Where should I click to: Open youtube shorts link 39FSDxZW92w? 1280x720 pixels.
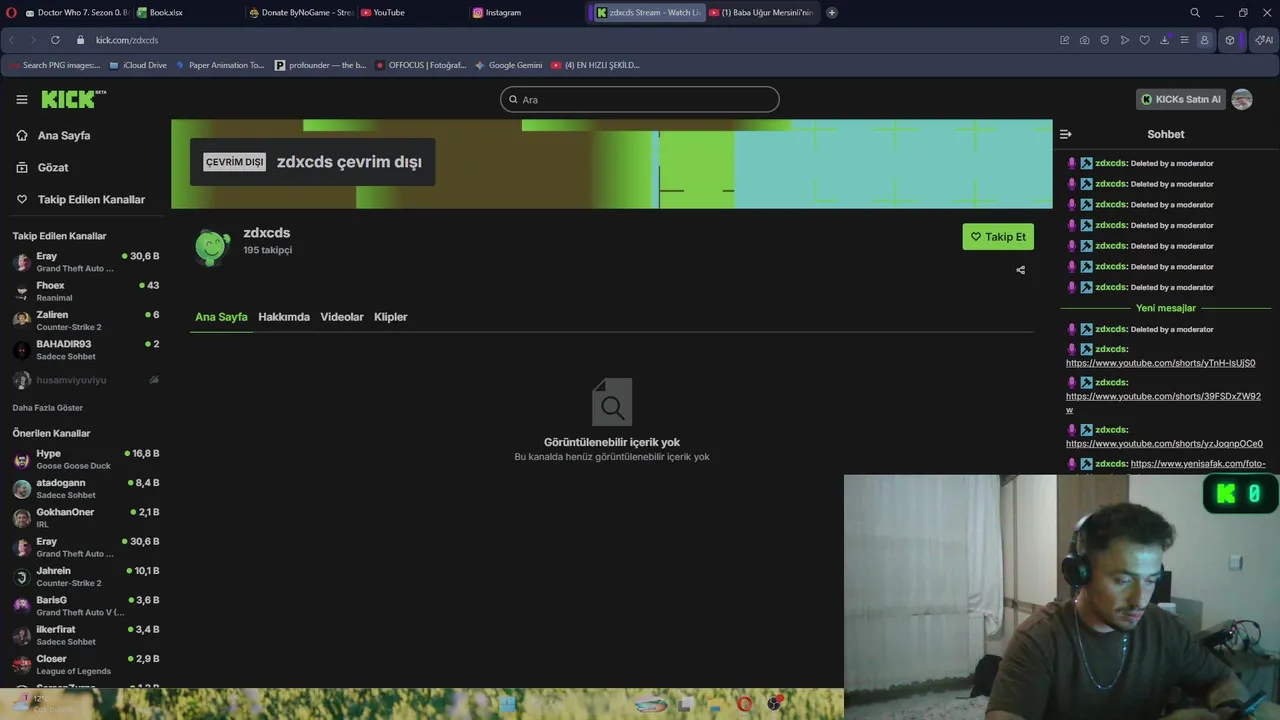[1163, 403]
